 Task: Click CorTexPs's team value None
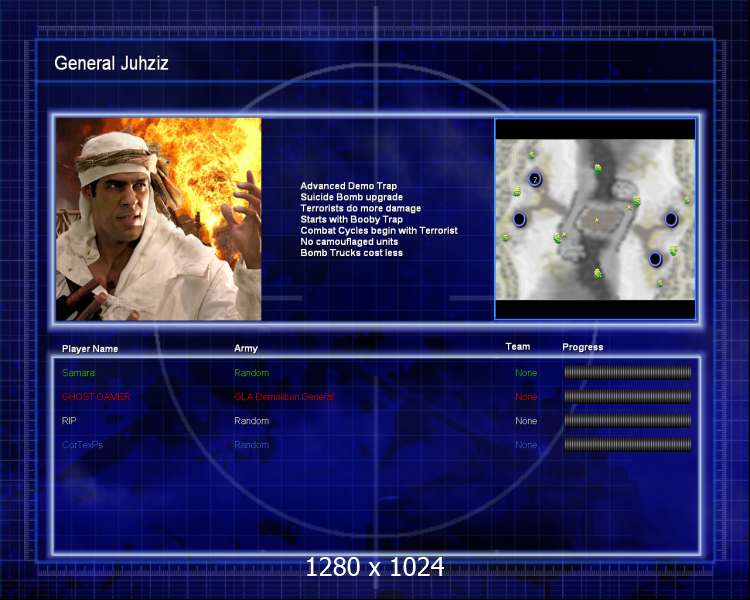click(526, 444)
